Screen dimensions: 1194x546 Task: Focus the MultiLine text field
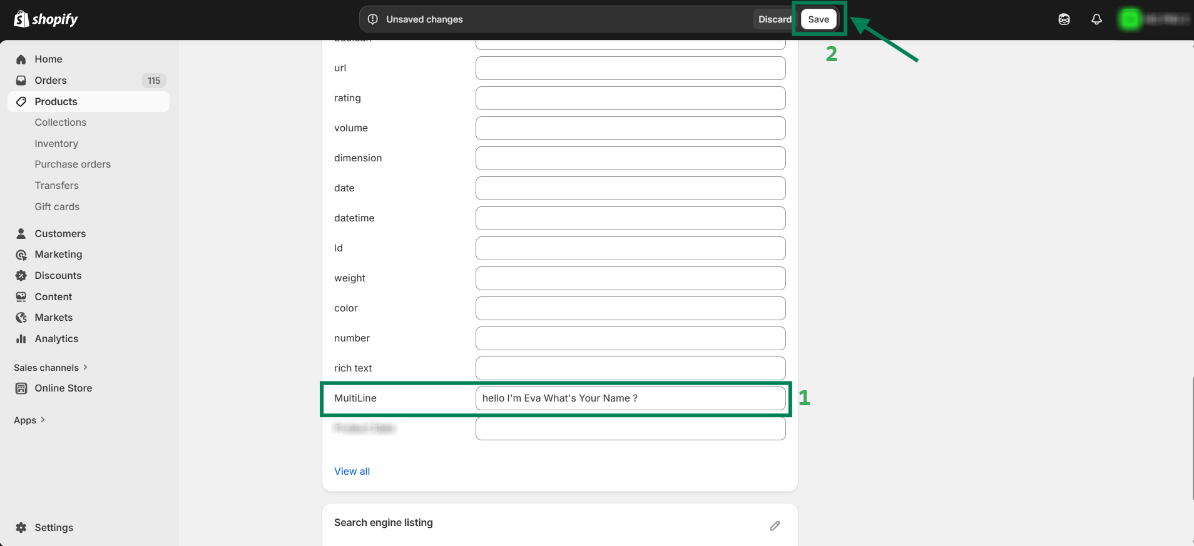630,398
